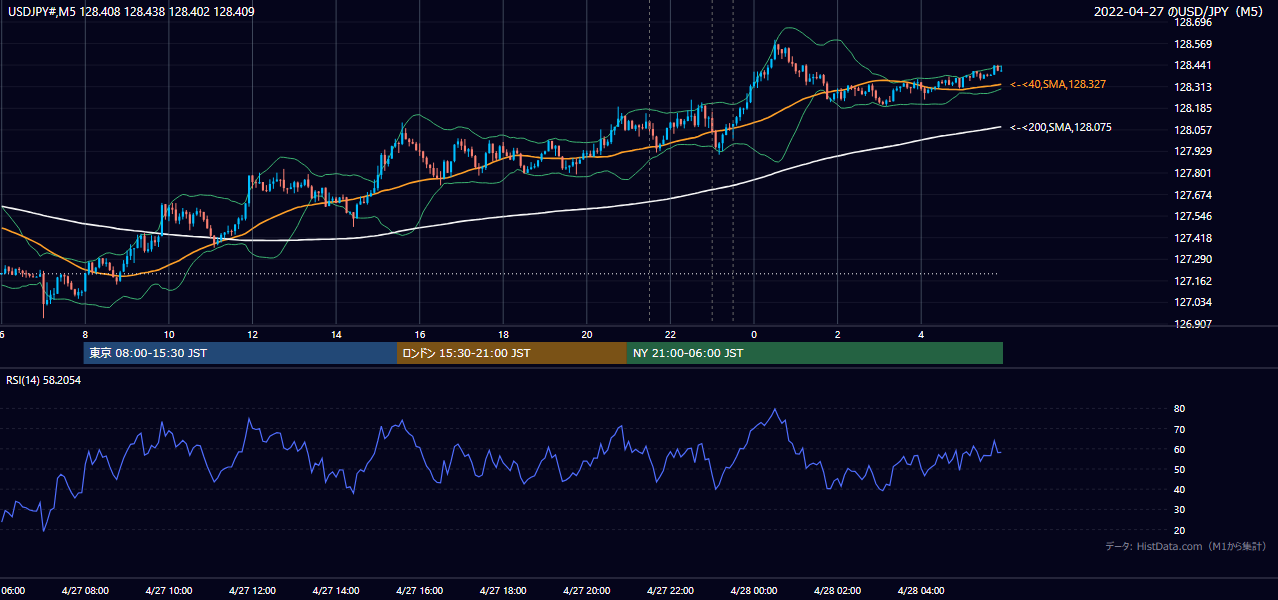Click the 4/27 20:00 date axis label

pyautogui.click(x=586, y=591)
